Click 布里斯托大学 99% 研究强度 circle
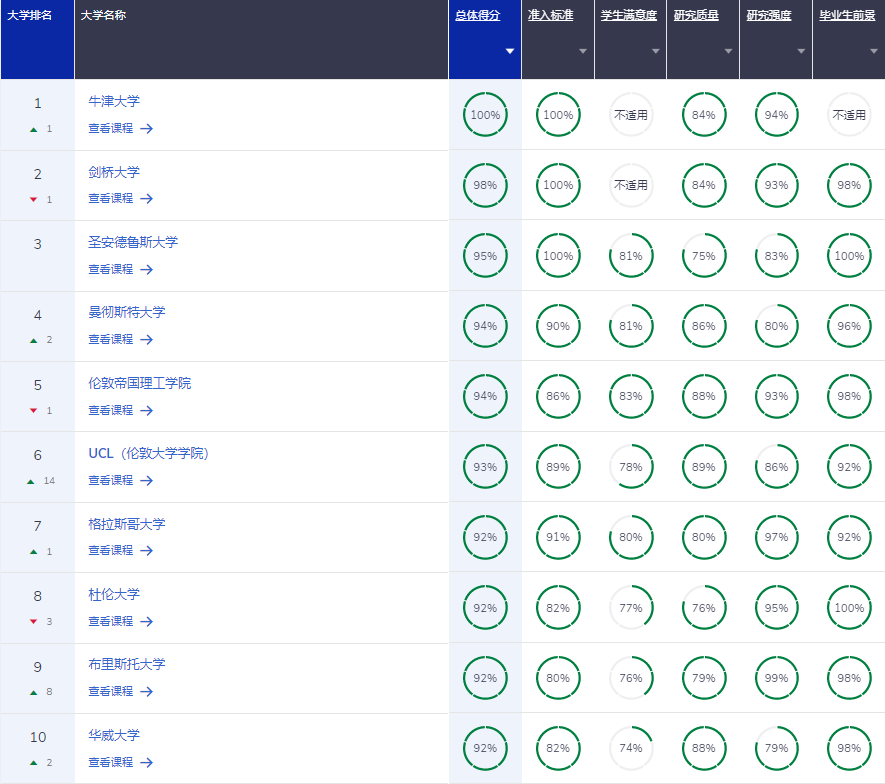The height and width of the screenshot is (784, 885). [777, 678]
